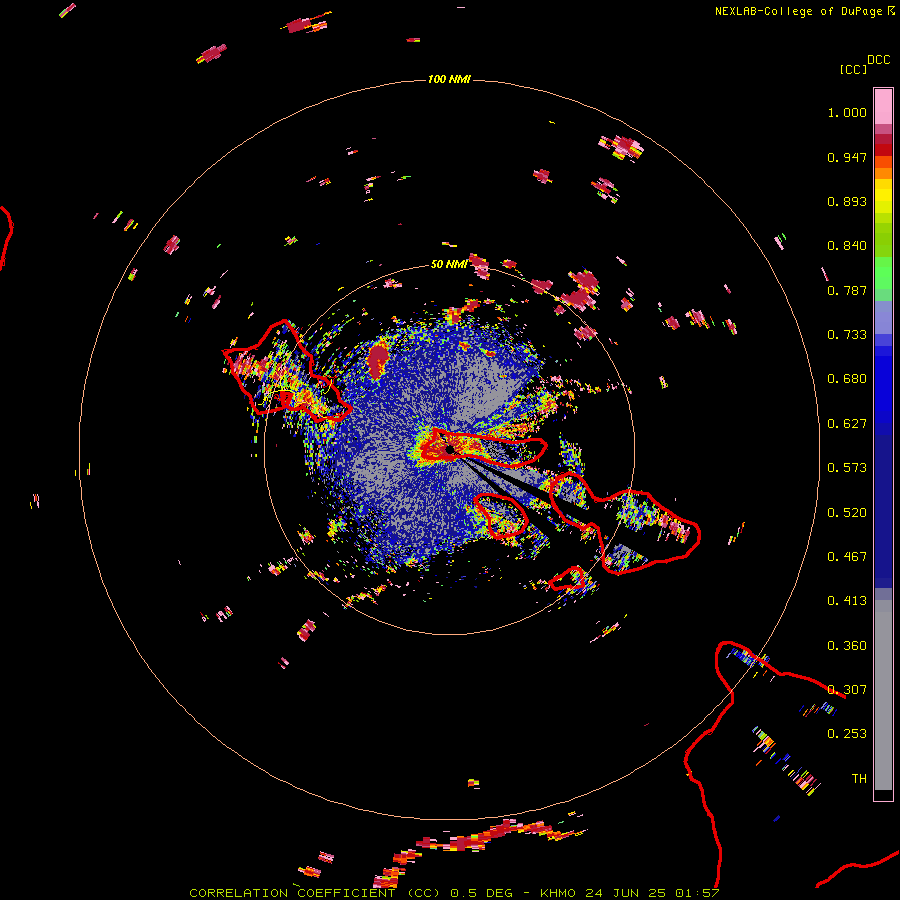
Task: Click the pink top segment of color bar
Action: [883, 107]
